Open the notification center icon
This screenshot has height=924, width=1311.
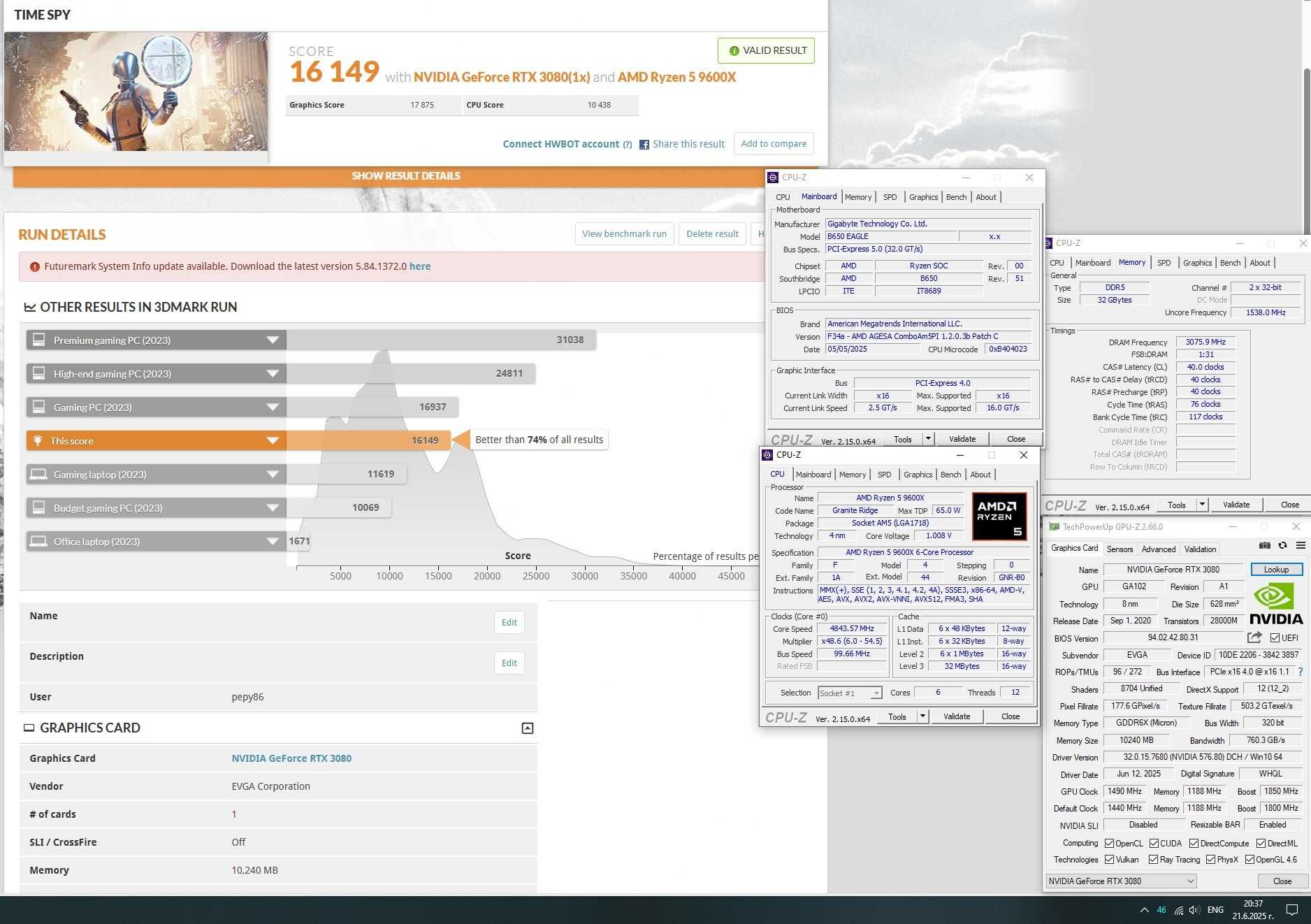pyautogui.click(x=1292, y=910)
